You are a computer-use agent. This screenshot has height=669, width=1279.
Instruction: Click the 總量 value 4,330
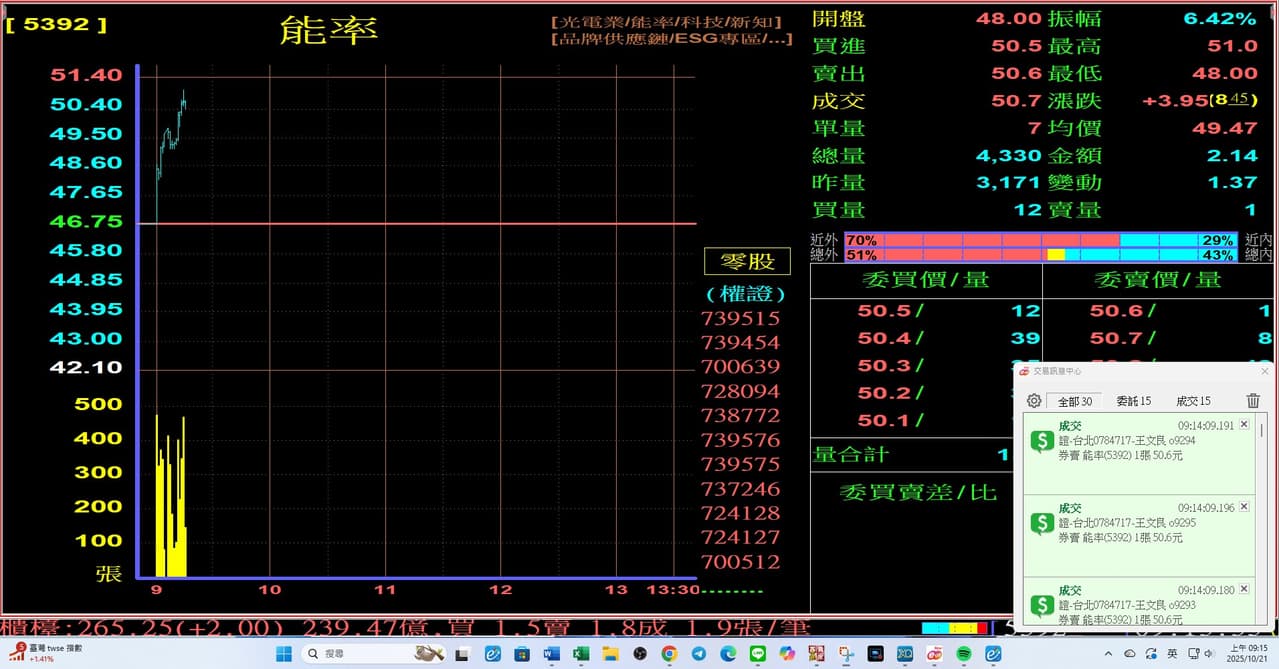tap(1009, 156)
